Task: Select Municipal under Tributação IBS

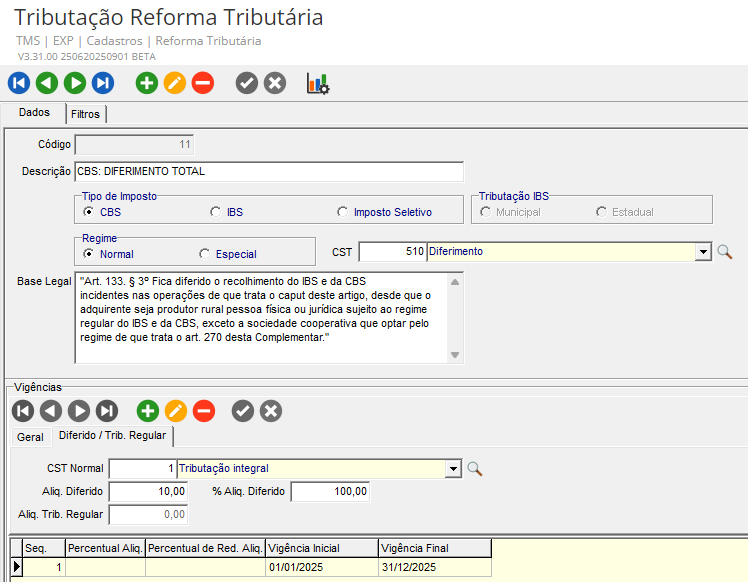Action: [x=486, y=212]
